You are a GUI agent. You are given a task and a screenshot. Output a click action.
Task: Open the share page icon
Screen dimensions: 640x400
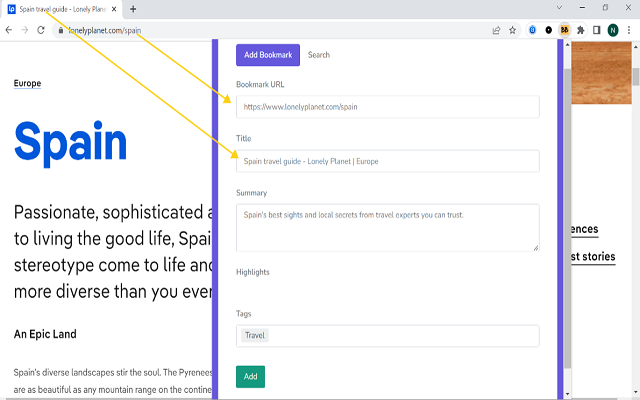(x=496, y=30)
